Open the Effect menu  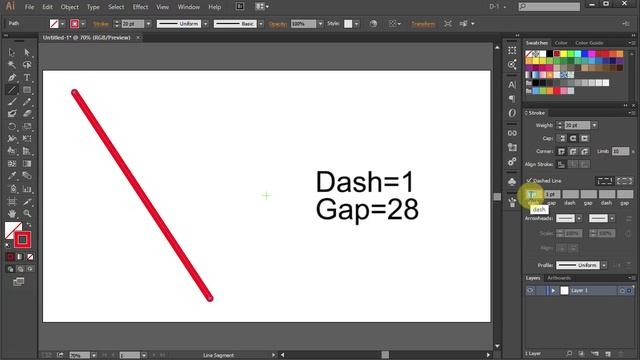pos(140,7)
